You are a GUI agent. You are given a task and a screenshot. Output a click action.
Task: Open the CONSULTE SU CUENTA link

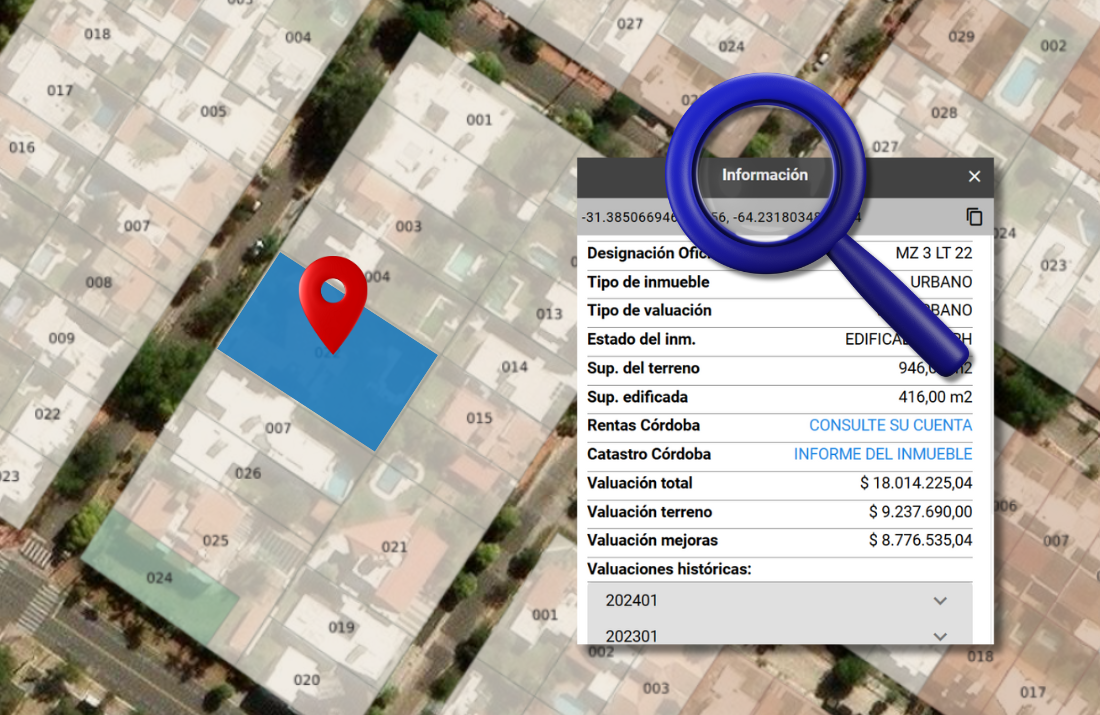(x=890, y=425)
